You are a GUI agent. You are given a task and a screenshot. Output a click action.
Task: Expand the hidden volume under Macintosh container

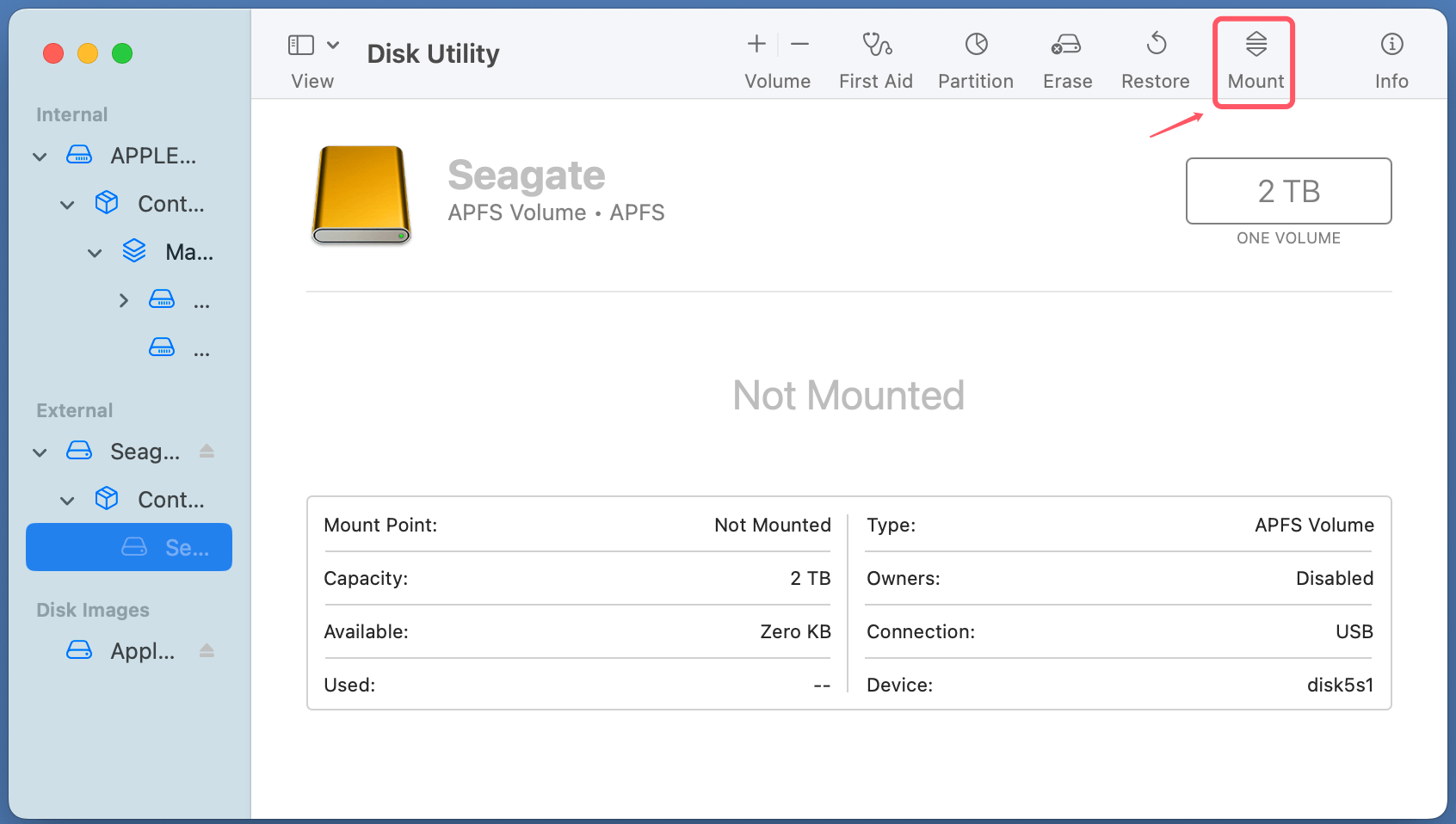point(123,299)
